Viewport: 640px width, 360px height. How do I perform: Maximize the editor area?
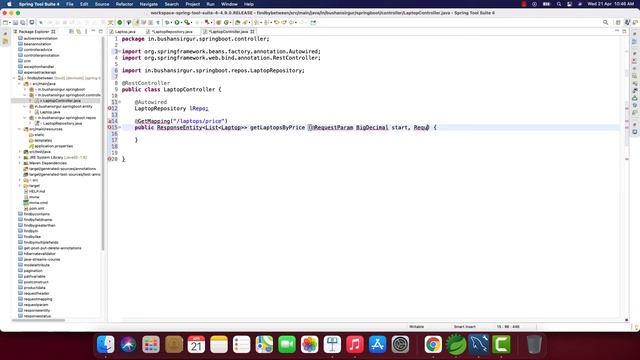pos(624,31)
